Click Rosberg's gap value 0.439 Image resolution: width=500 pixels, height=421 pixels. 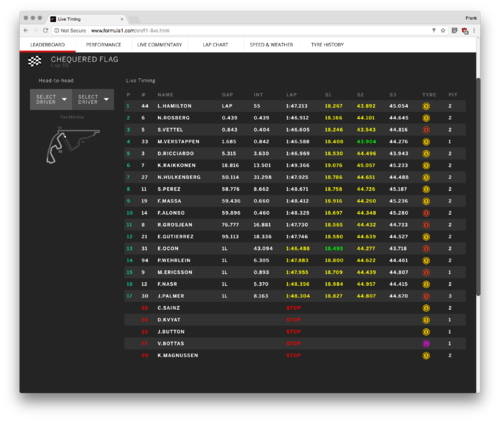tap(229, 118)
